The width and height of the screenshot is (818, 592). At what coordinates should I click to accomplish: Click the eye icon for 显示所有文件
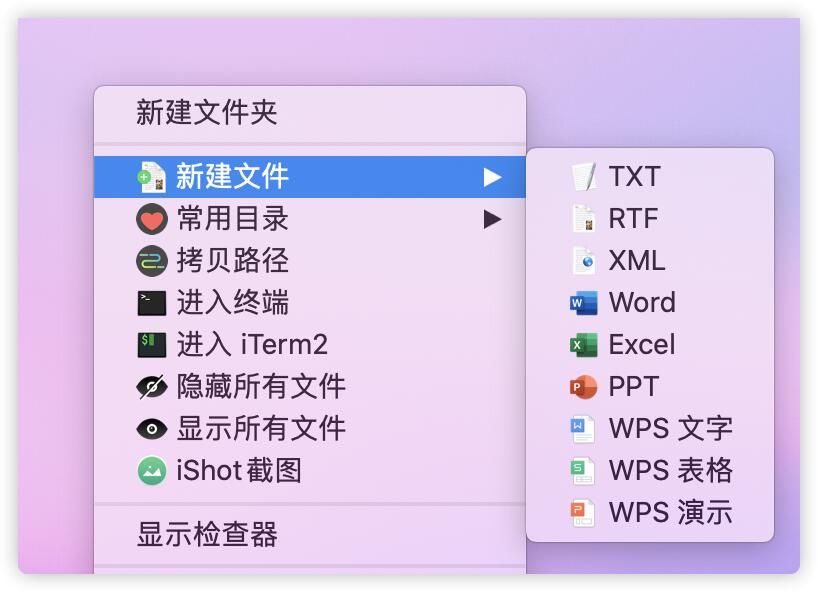tap(152, 429)
